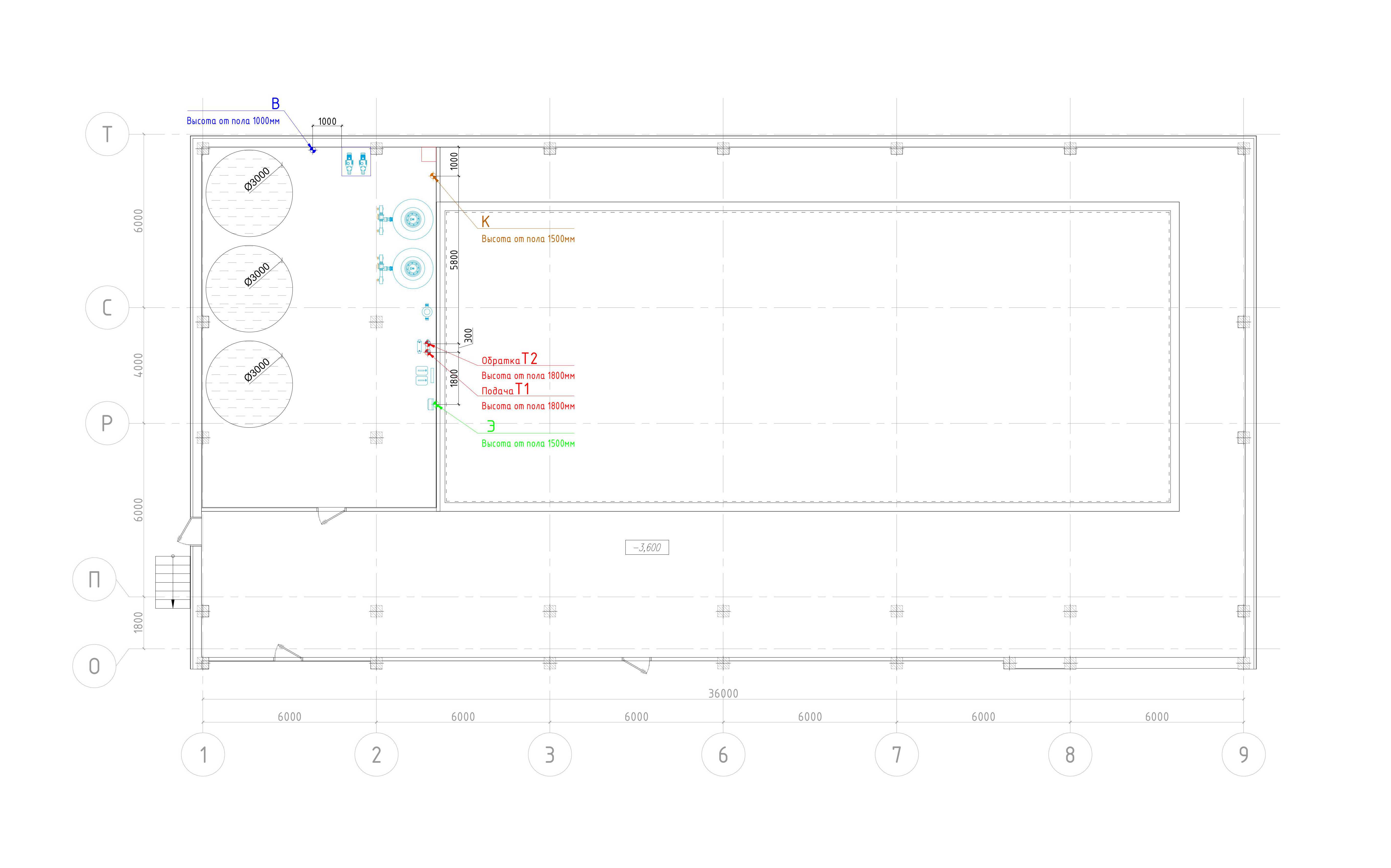Viewport: 1391px width, 868px height.
Task: Click the red label Обратка T2
Action: pos(509,359)
